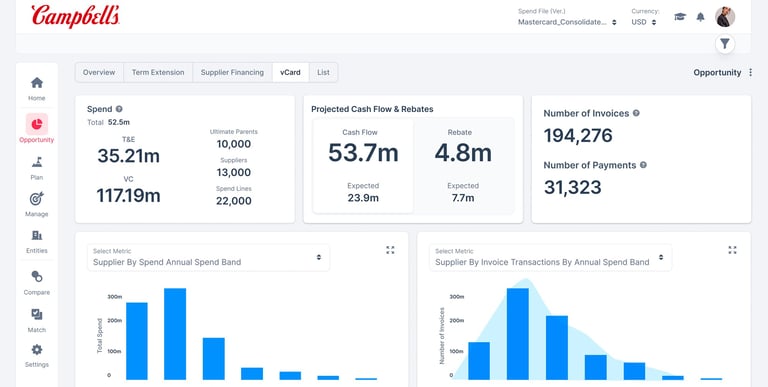Open Supplier By Invoice Transactions metric selector
This screenshot has width=768, height=387.
tap(551, 258)
